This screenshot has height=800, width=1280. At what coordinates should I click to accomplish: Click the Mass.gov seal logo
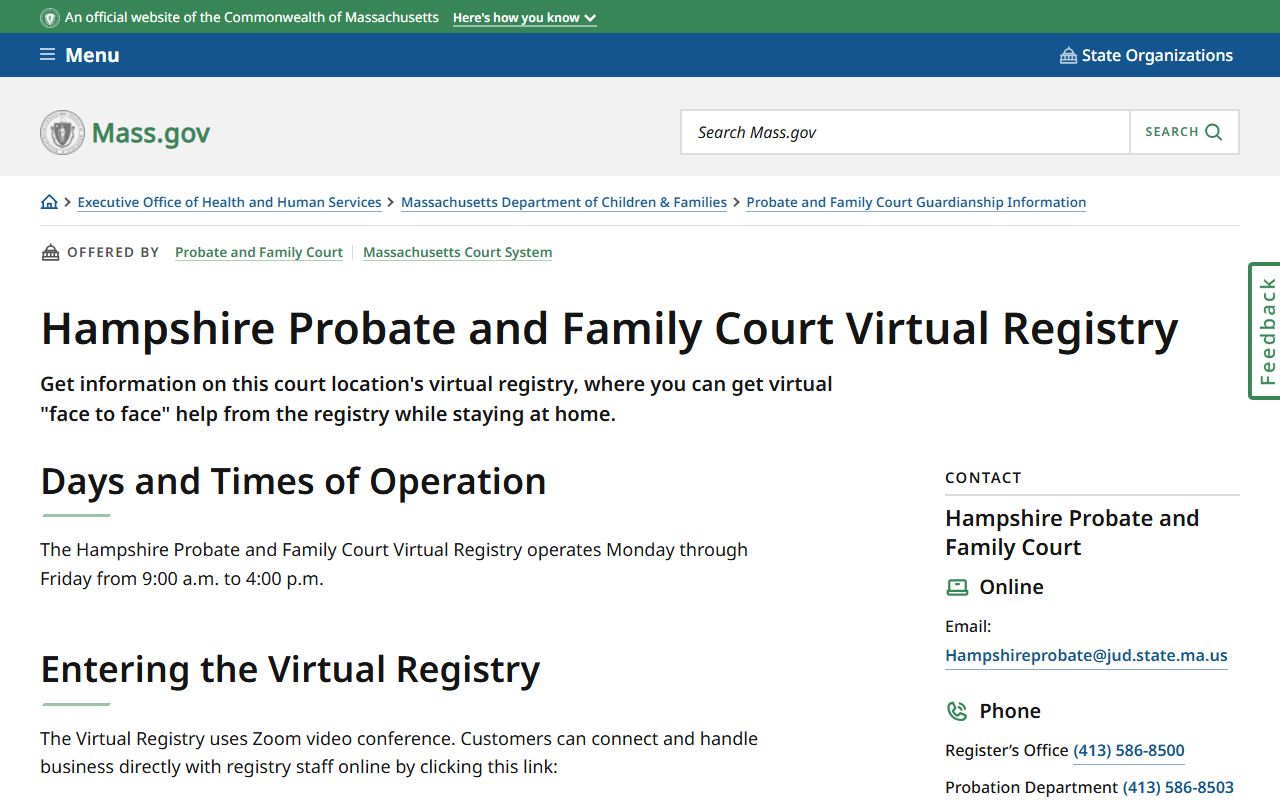pos(62,132)
